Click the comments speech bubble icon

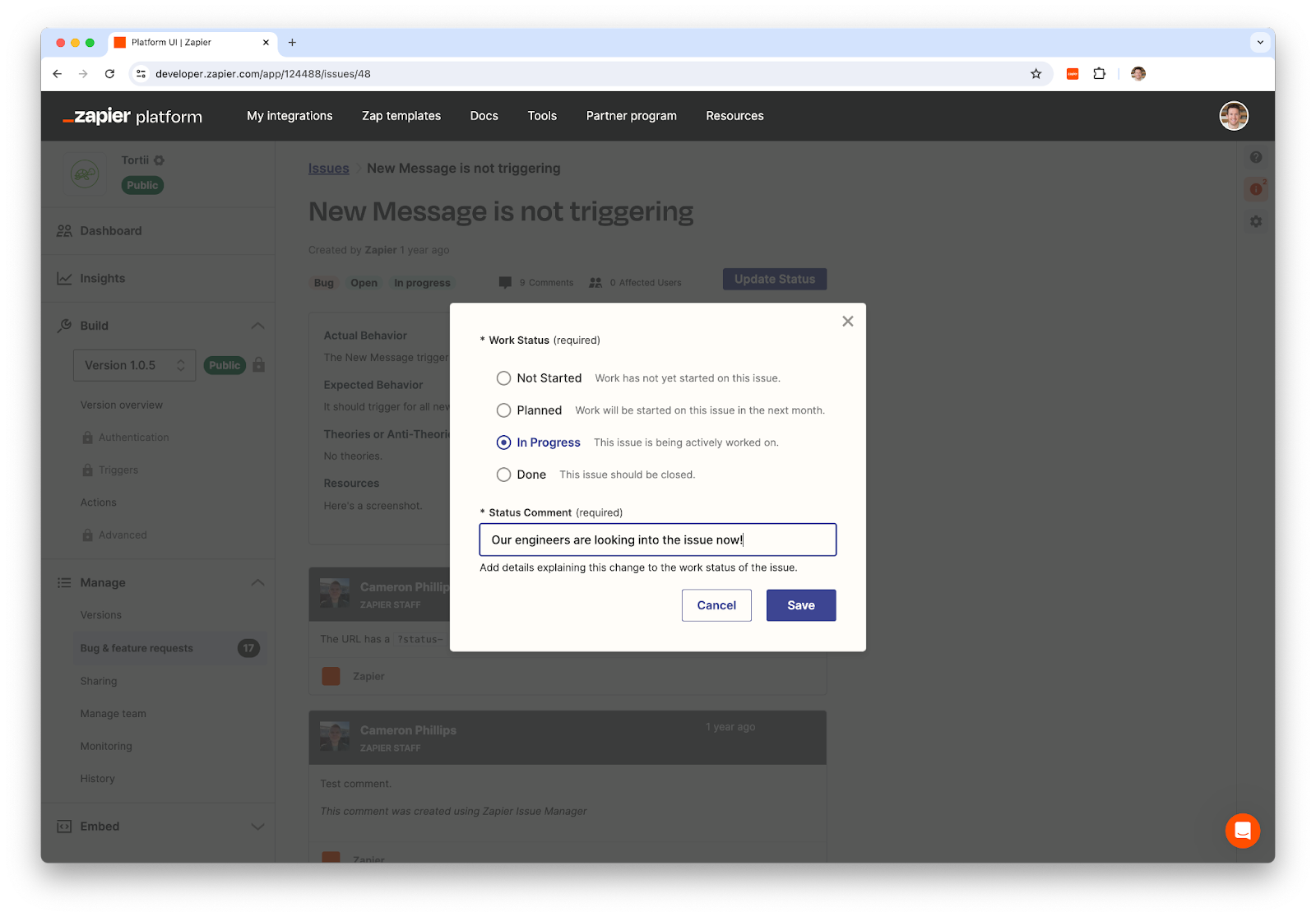point(505,283)
